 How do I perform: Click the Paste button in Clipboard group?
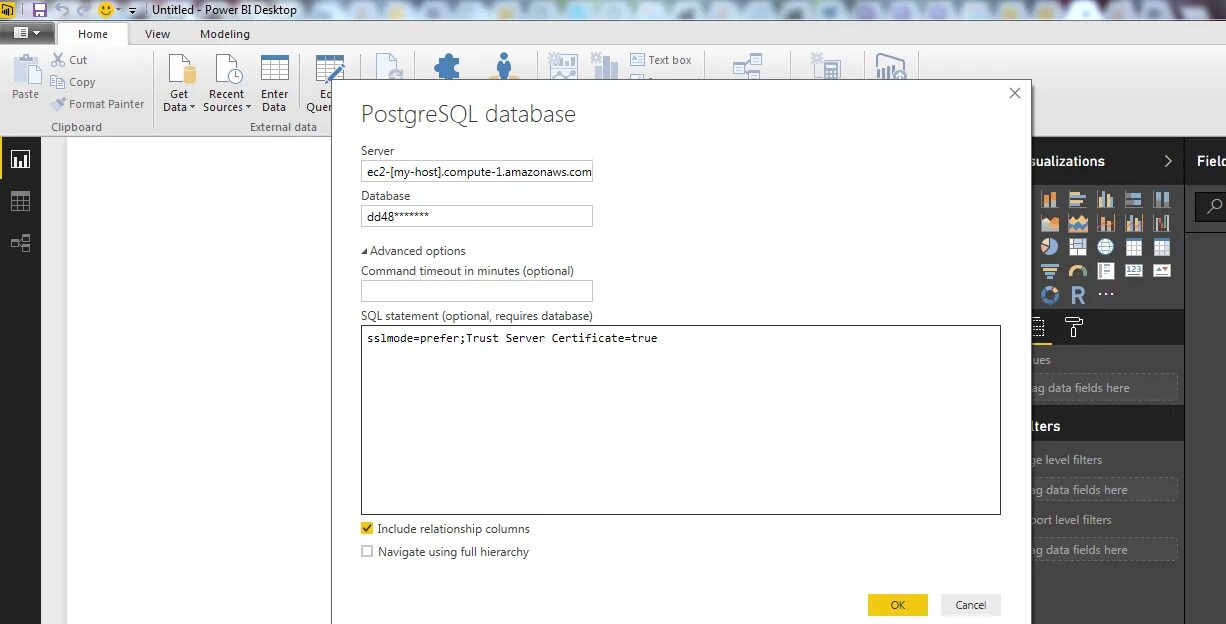coord(25,78)
